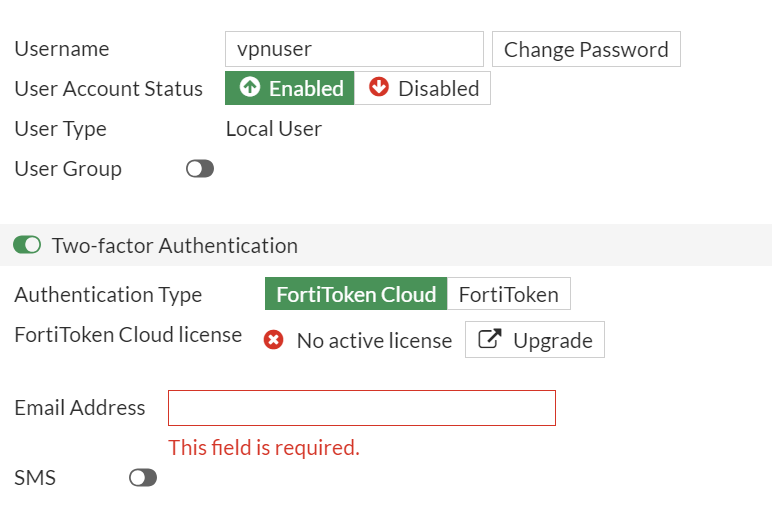Screen dimensions: 772x508
Task: Set account status to Enabled text
Action: (306, 88)
